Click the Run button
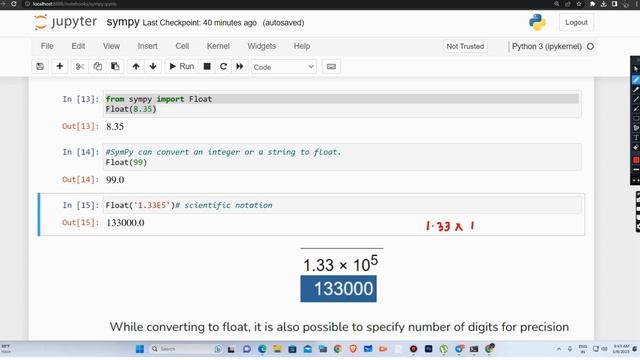Screen dimensions: 640x360 tap(182, 67)
